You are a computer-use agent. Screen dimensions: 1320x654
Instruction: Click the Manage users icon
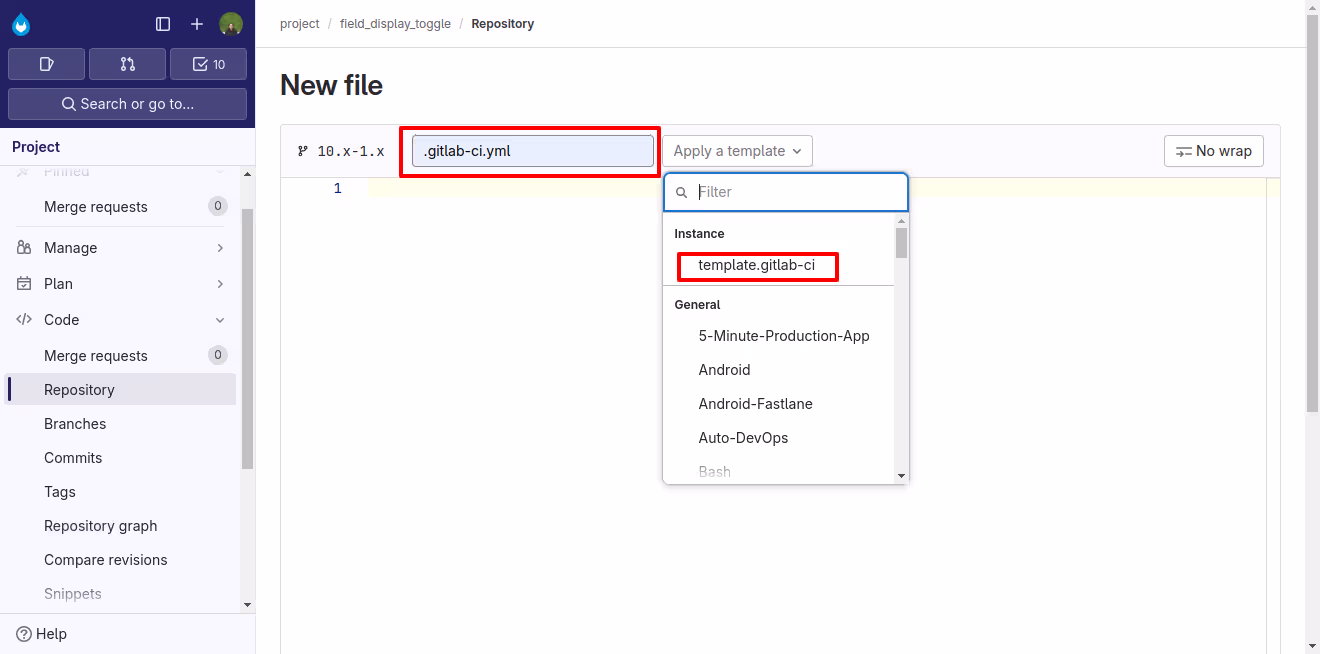[24, 248]
